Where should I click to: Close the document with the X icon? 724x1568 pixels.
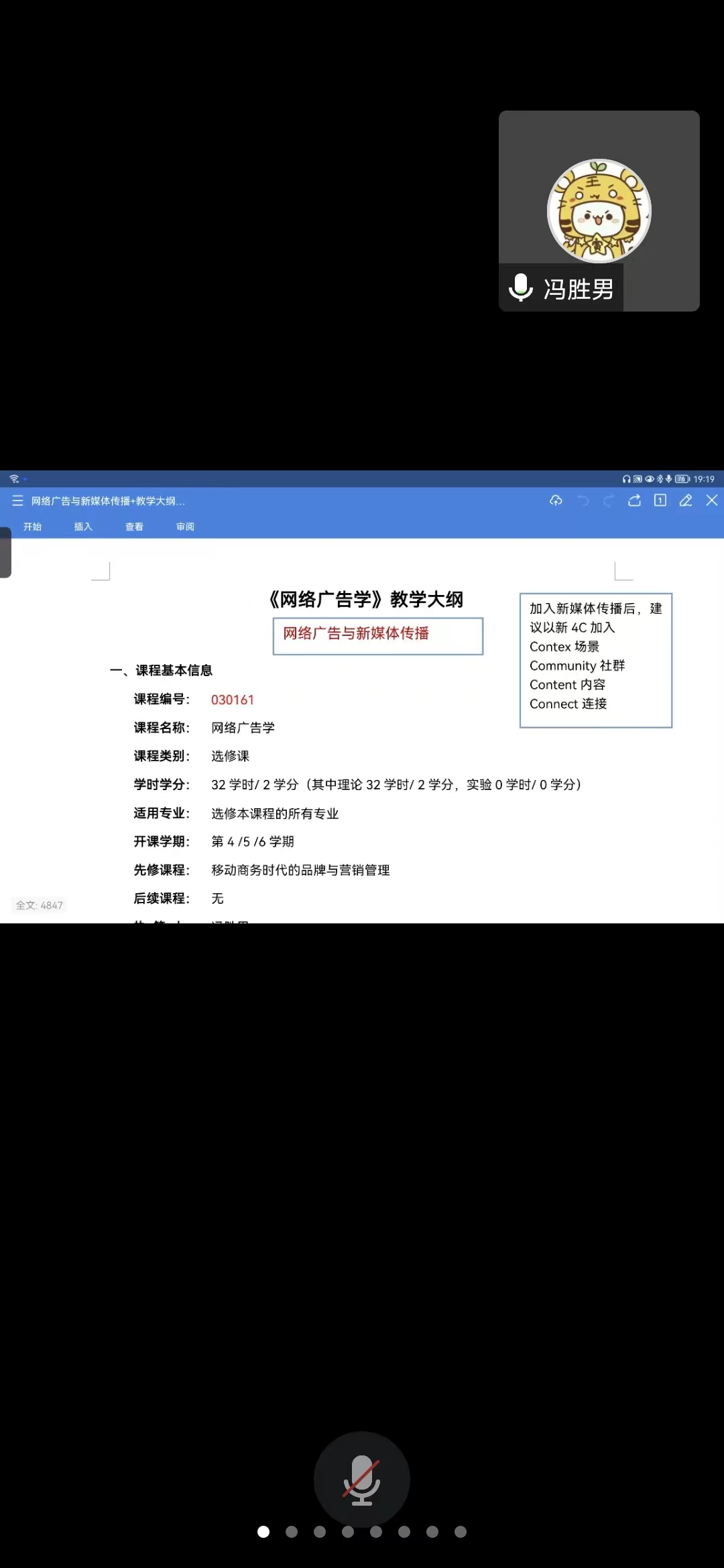[x=712, y=501]
